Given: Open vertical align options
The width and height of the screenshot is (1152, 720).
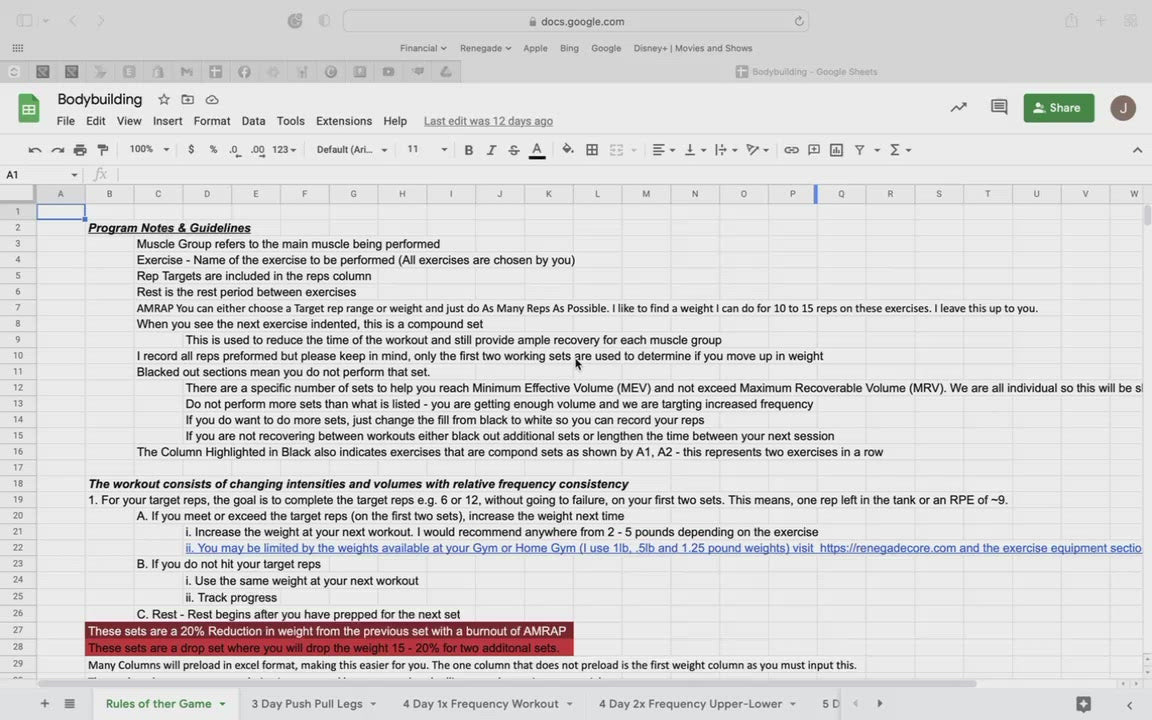Looking at the screenshot, I should 694,150.
